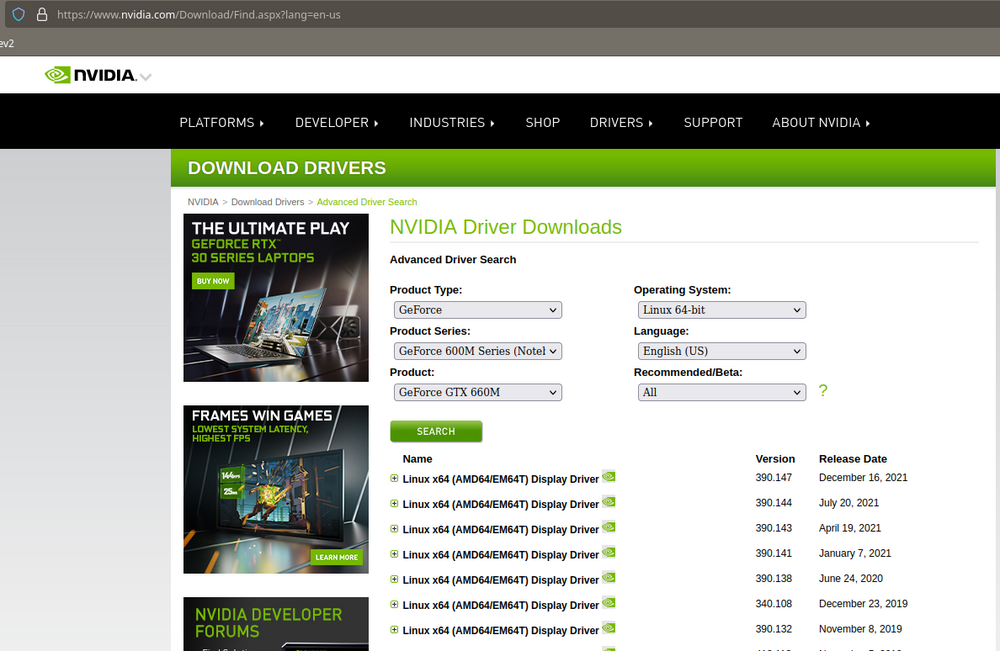1000x651 pixels.
Task: Click version number 340.108
Action: tap(774, 604)
